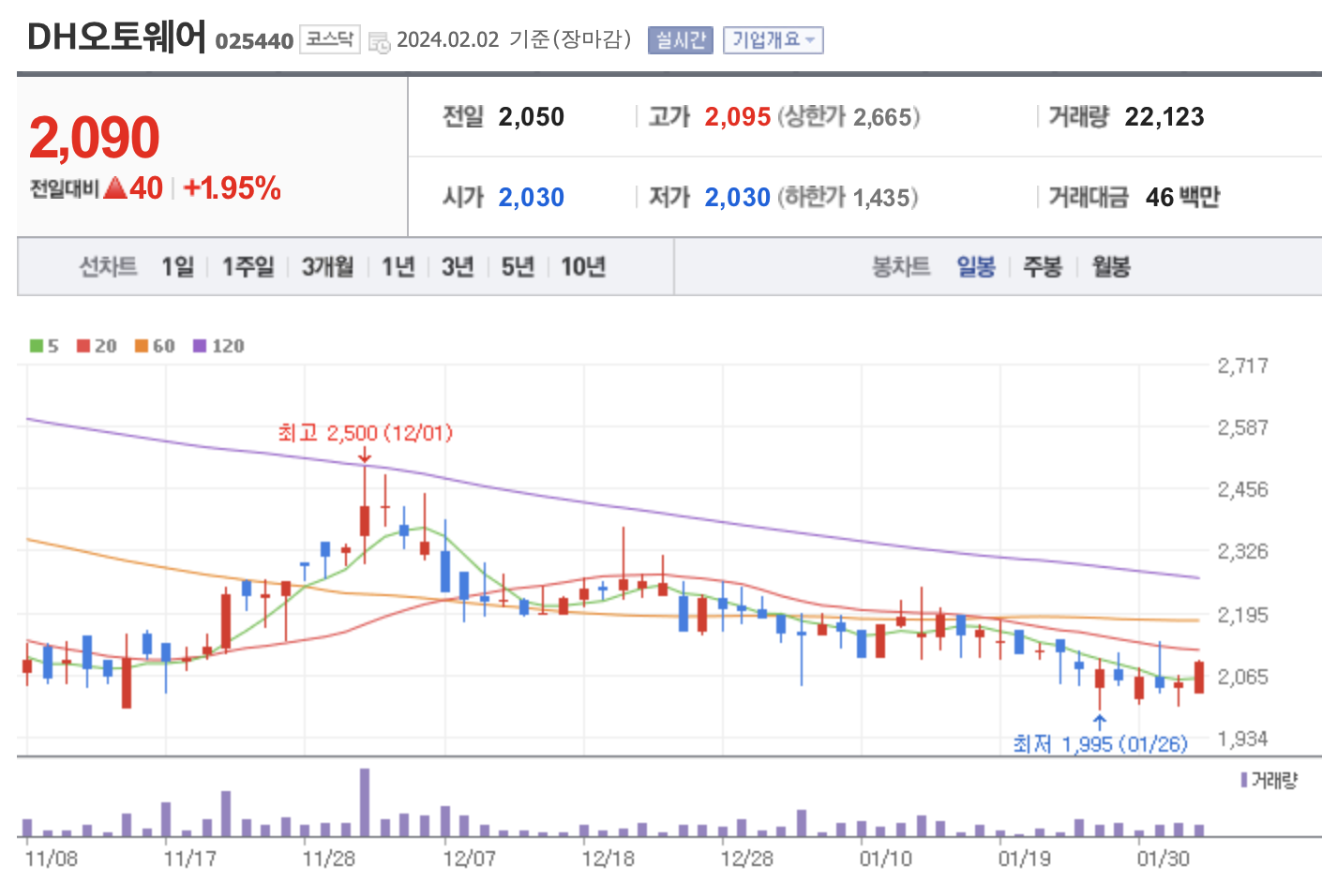This screenshot has height=896, width=1322.
Task: Click the 상한가 2,665 text
Action: tap(849, 117)
